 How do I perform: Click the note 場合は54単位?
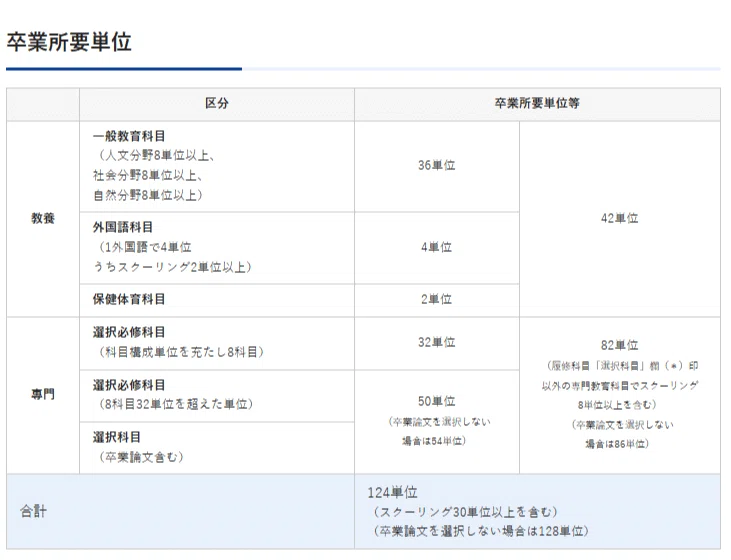432,441
